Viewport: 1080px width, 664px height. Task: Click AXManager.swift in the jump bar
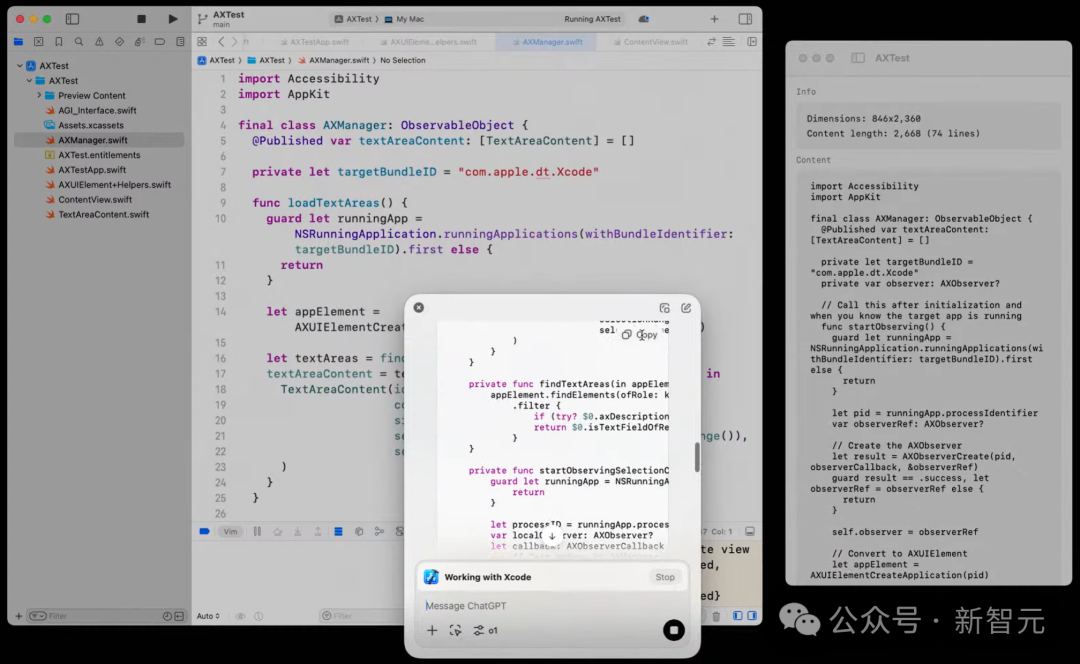[x=333, y=61]
